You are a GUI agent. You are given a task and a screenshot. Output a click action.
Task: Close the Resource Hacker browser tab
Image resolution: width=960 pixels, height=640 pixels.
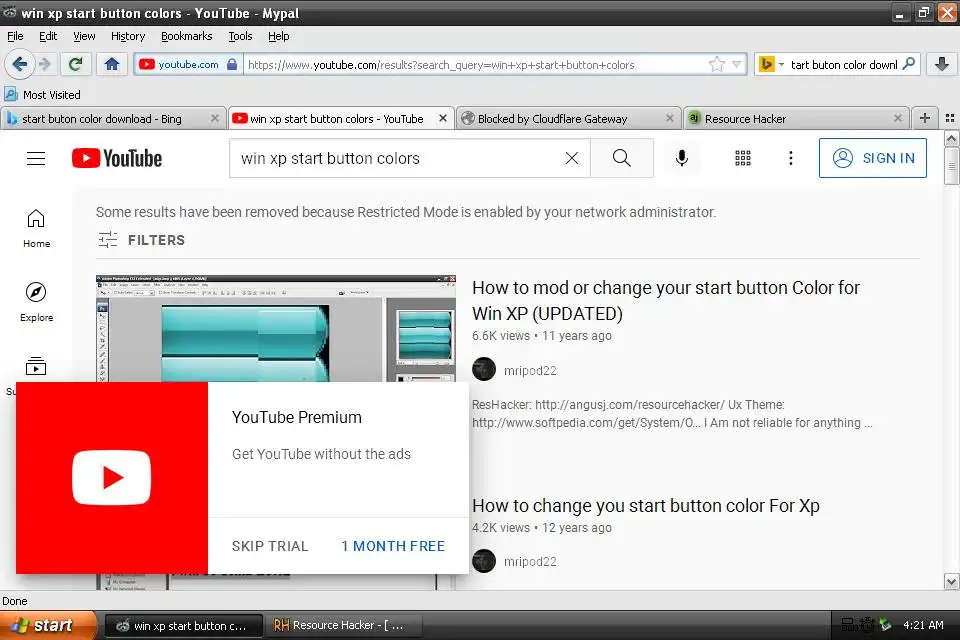pyautogui.click(x=898, y=118)
